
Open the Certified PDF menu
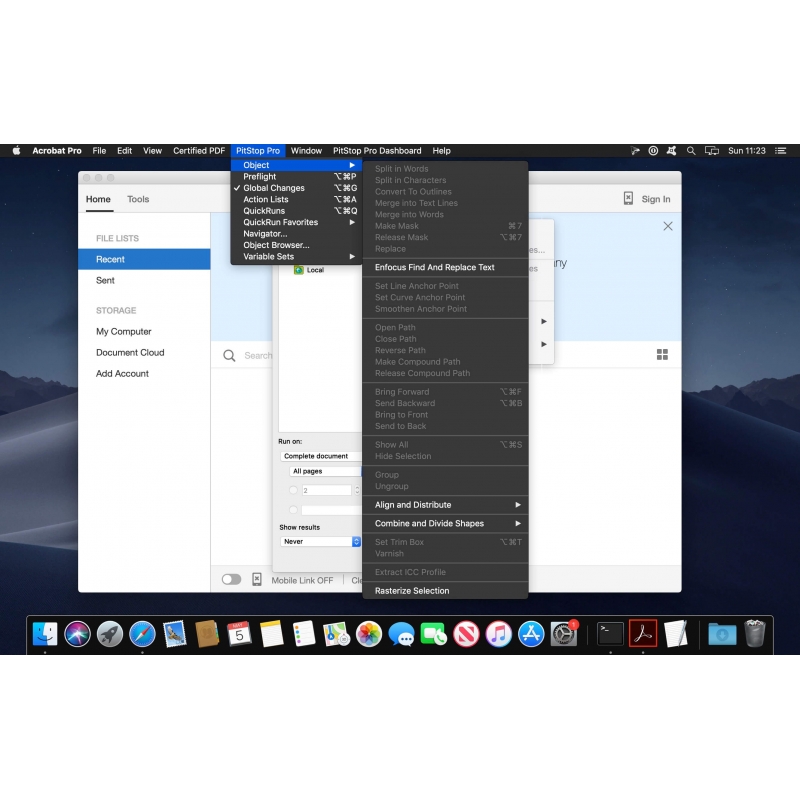pos(199,151)
